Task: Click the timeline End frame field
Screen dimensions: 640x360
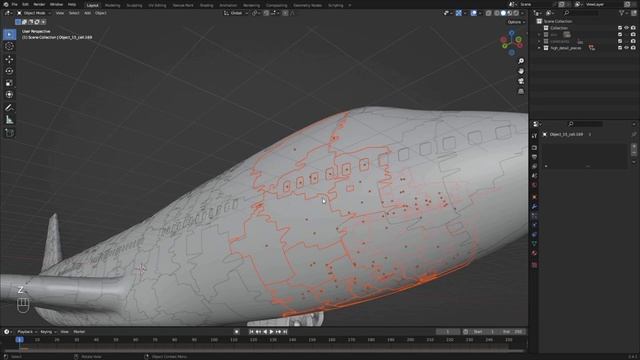Action: 513,332
